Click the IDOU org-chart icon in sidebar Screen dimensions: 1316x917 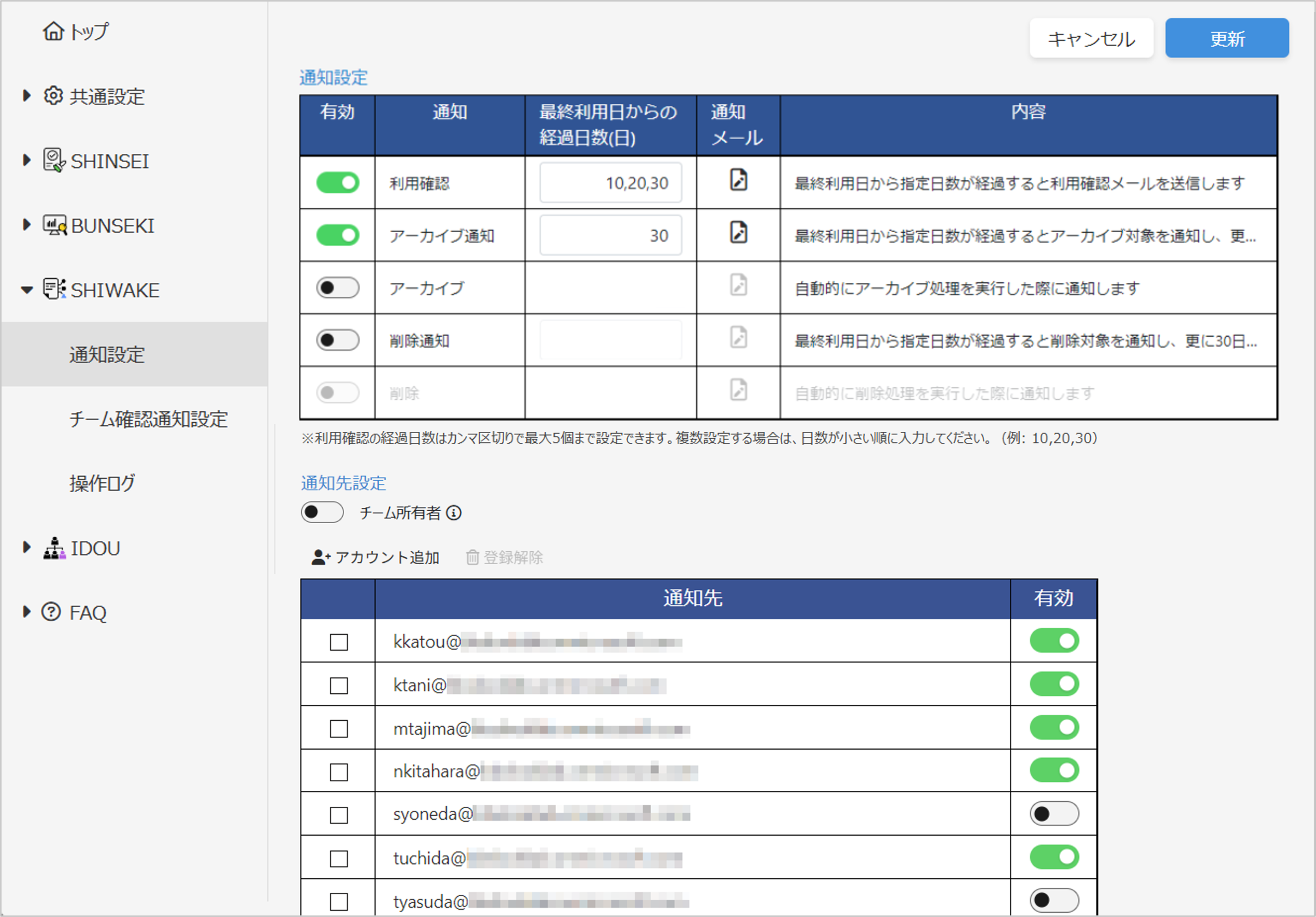pyautogui.click(x=54, y=548)
